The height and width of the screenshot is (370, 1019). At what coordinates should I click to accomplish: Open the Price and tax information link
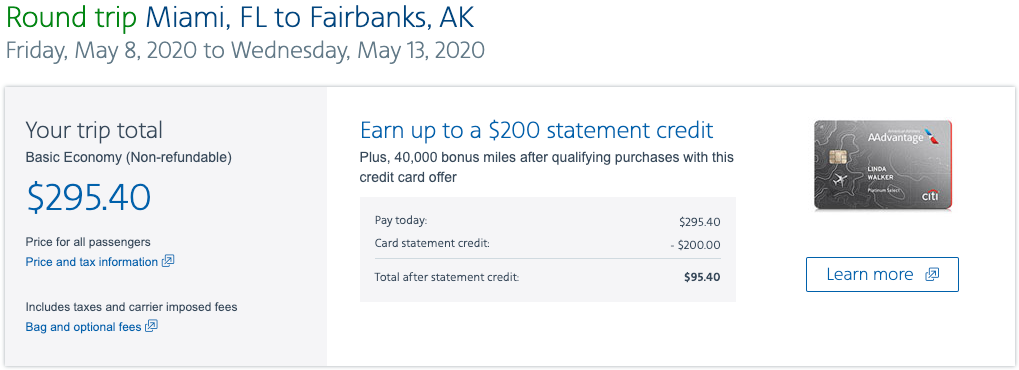pyautogui.click(x=91, y=262)
